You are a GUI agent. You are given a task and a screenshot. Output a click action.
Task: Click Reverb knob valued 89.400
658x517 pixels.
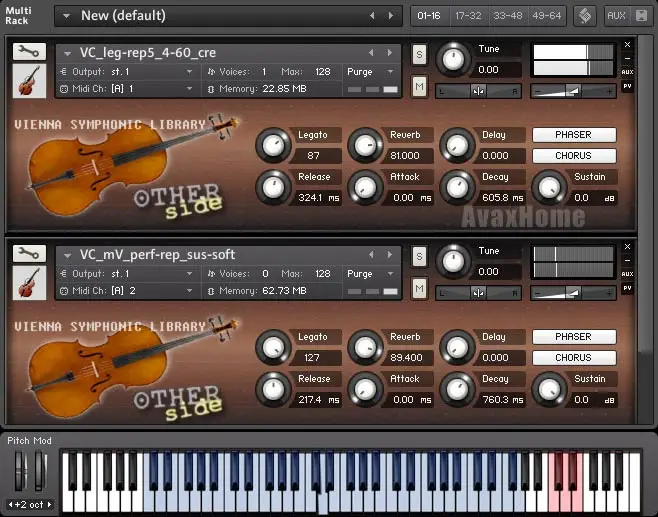[x=366, y=347]
